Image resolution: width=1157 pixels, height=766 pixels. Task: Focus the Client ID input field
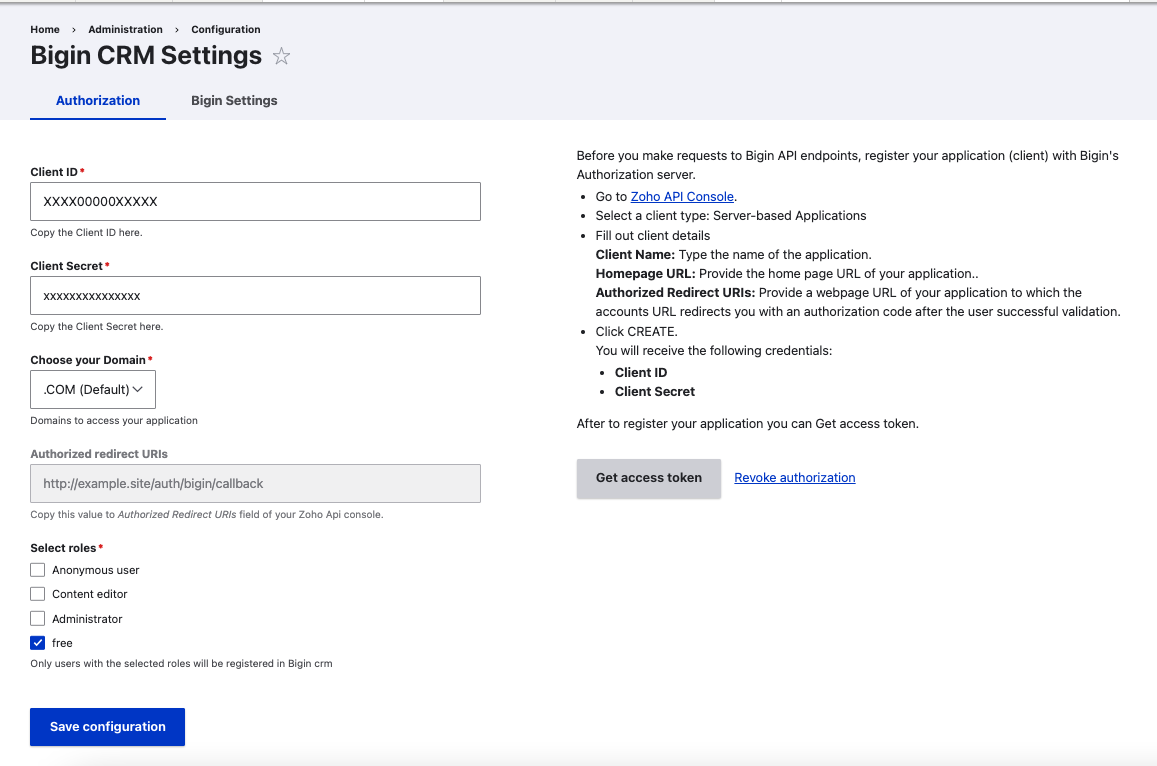pos(255,201)
